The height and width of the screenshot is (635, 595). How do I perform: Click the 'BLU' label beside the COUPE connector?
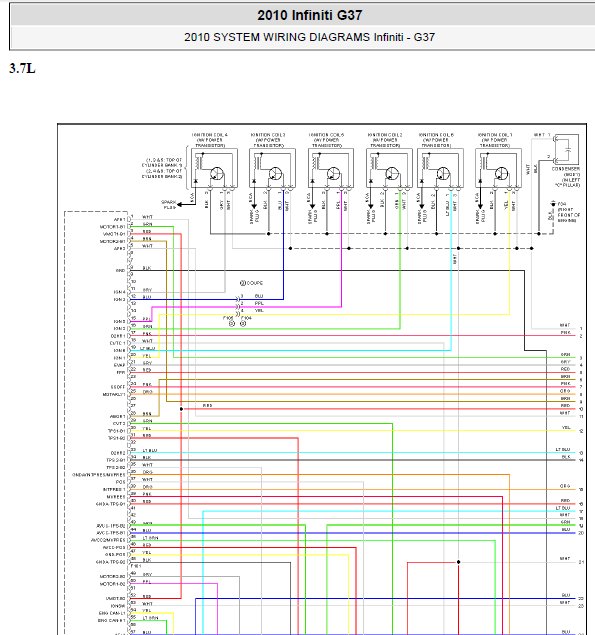(259, 296)
